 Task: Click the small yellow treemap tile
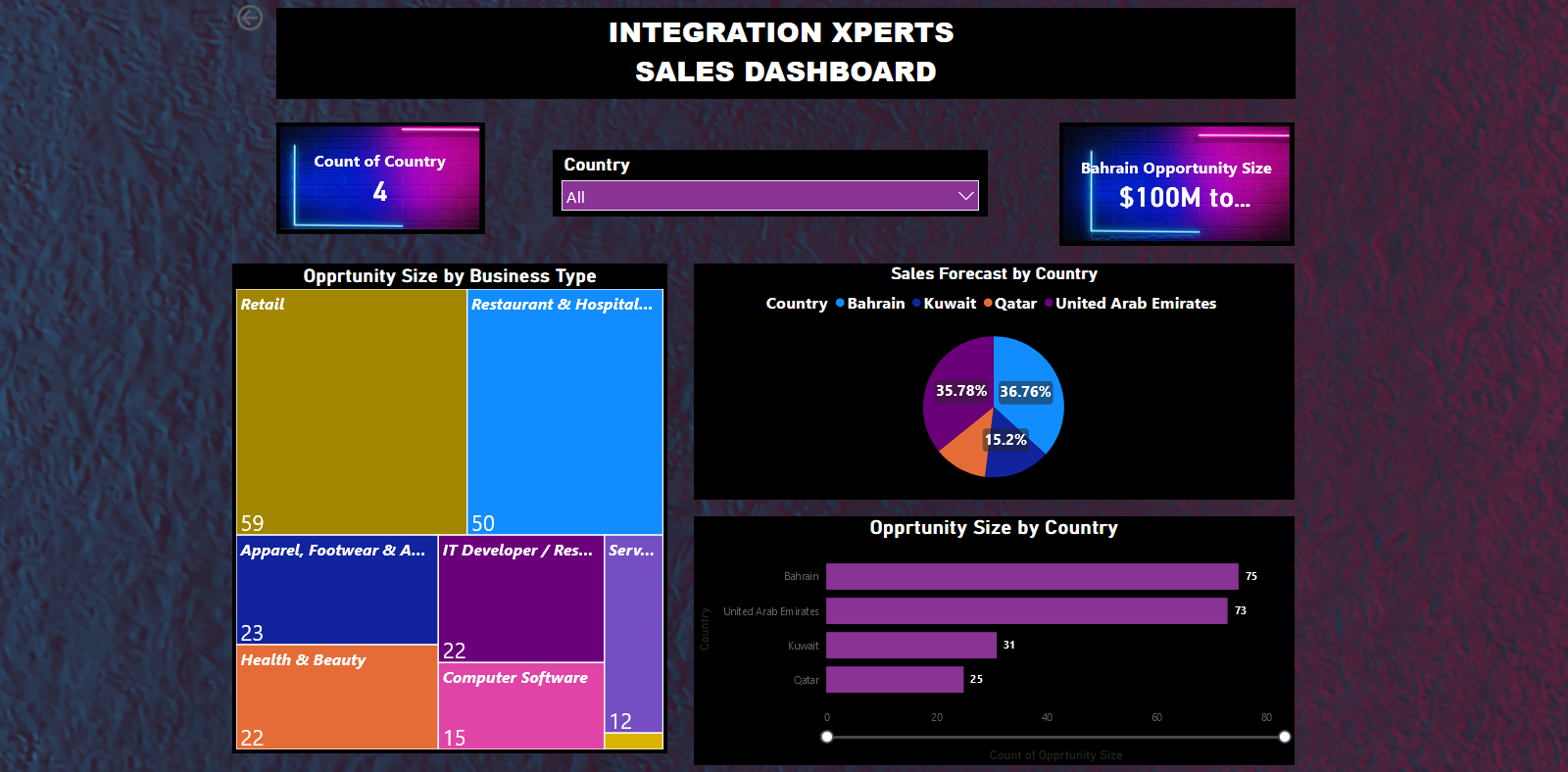(634, 742)
